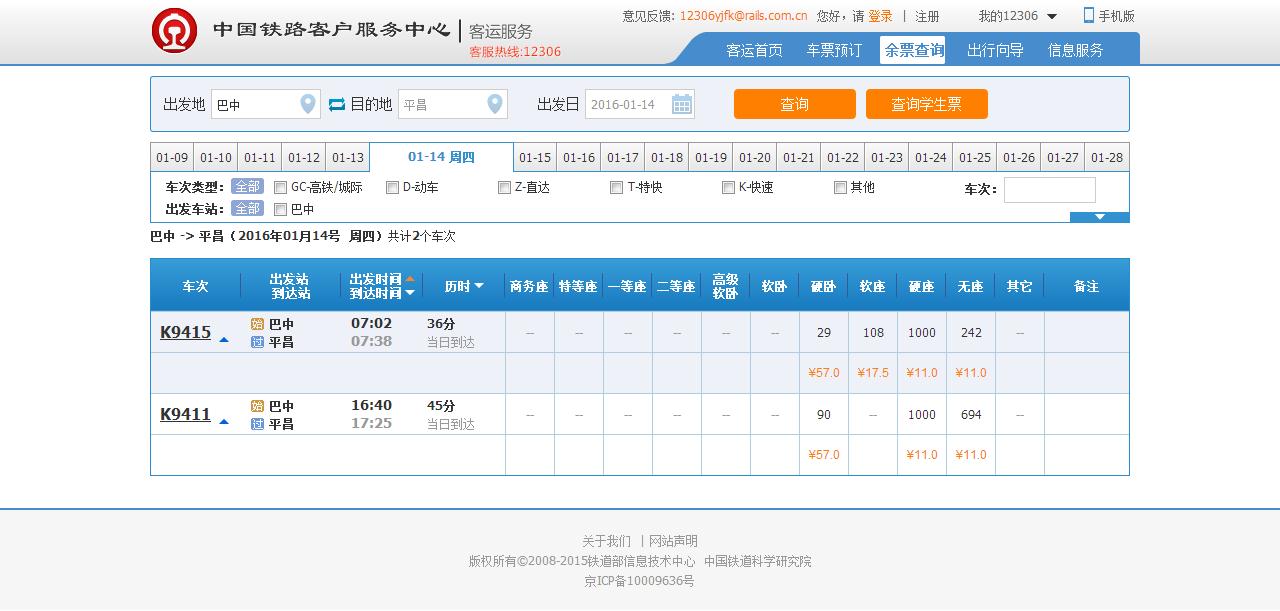
Task: Toggle the K-快速 train type checkbox
Action: tap(729, 188)
